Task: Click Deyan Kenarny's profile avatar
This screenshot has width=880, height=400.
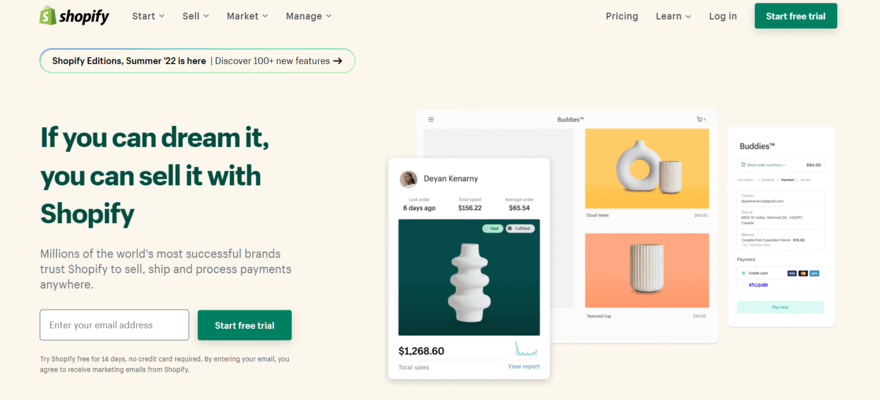Action: (x=408, y=179)
